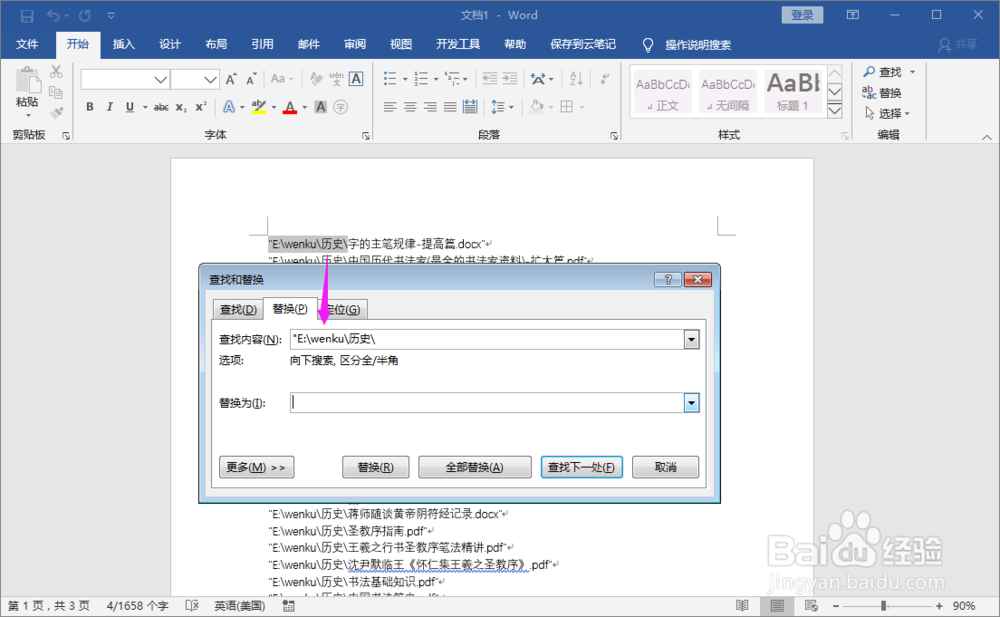
Task: Click the 替换为 Replace with input field
Action: click(x=487, y=403)
